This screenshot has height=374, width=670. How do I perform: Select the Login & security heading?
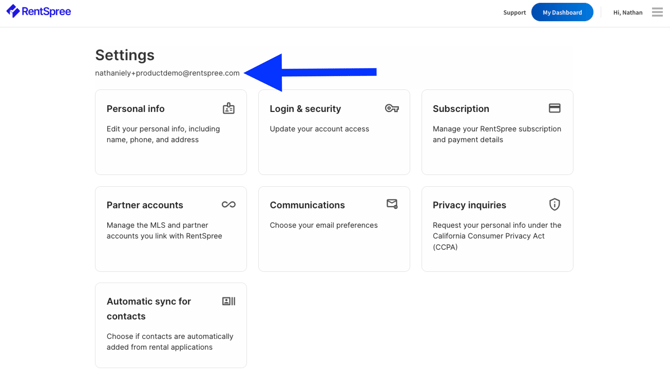[x=305, y=109]
